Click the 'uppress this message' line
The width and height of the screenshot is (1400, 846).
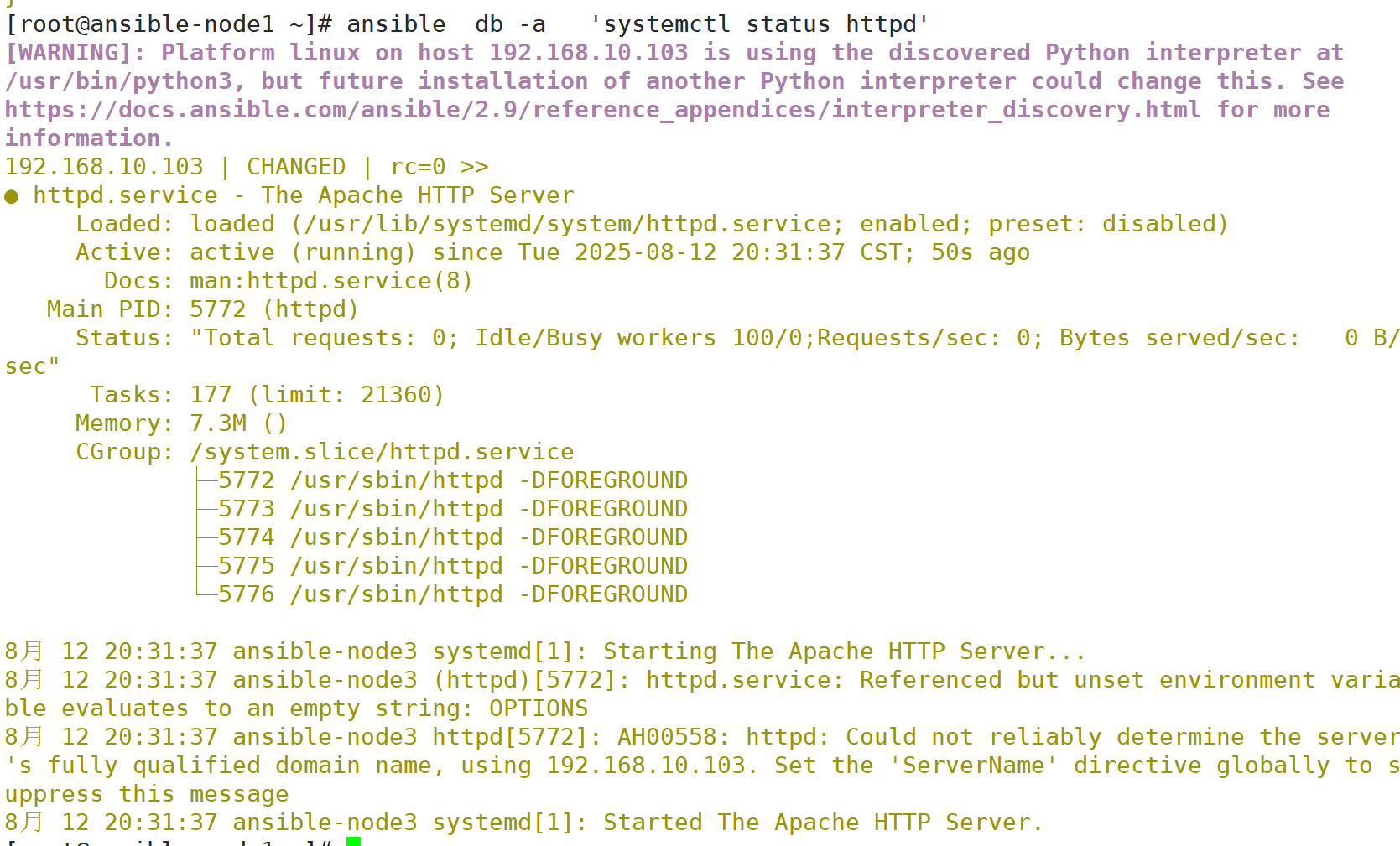147,794
